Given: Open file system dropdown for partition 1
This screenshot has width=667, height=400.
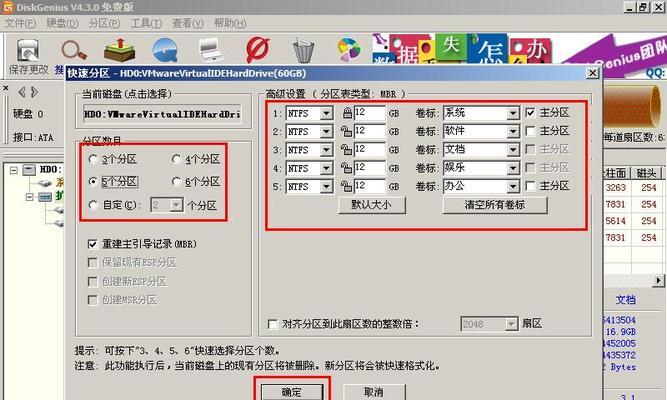Looking at the screenshot, I should click(x=326, y=114).
